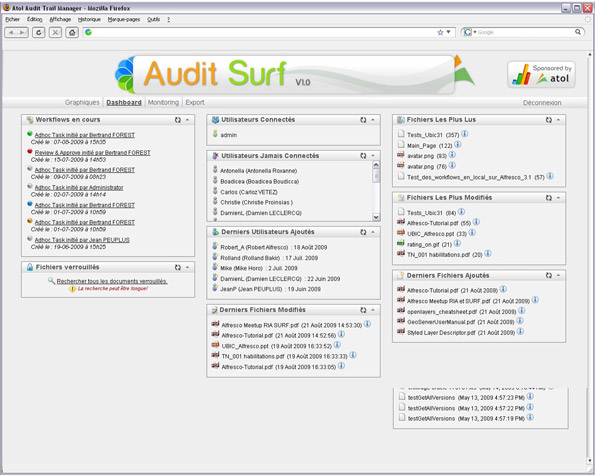Screen dimensions: 595x476
Task: Show info for Styled Layer Descriptor.pdf
Action: pos(521,331)
